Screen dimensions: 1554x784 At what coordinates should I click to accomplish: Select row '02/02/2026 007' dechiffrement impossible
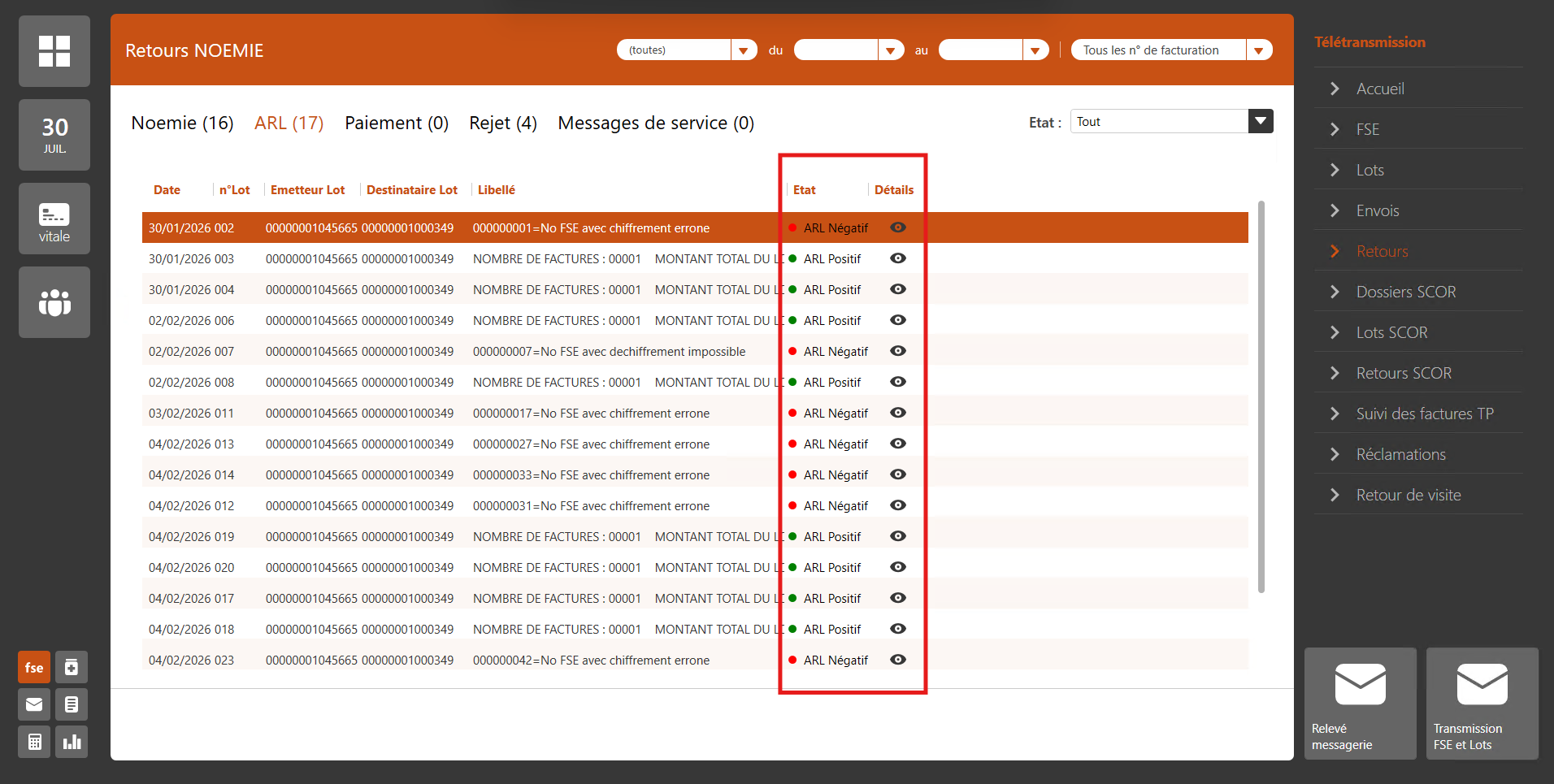click(695, 351)
